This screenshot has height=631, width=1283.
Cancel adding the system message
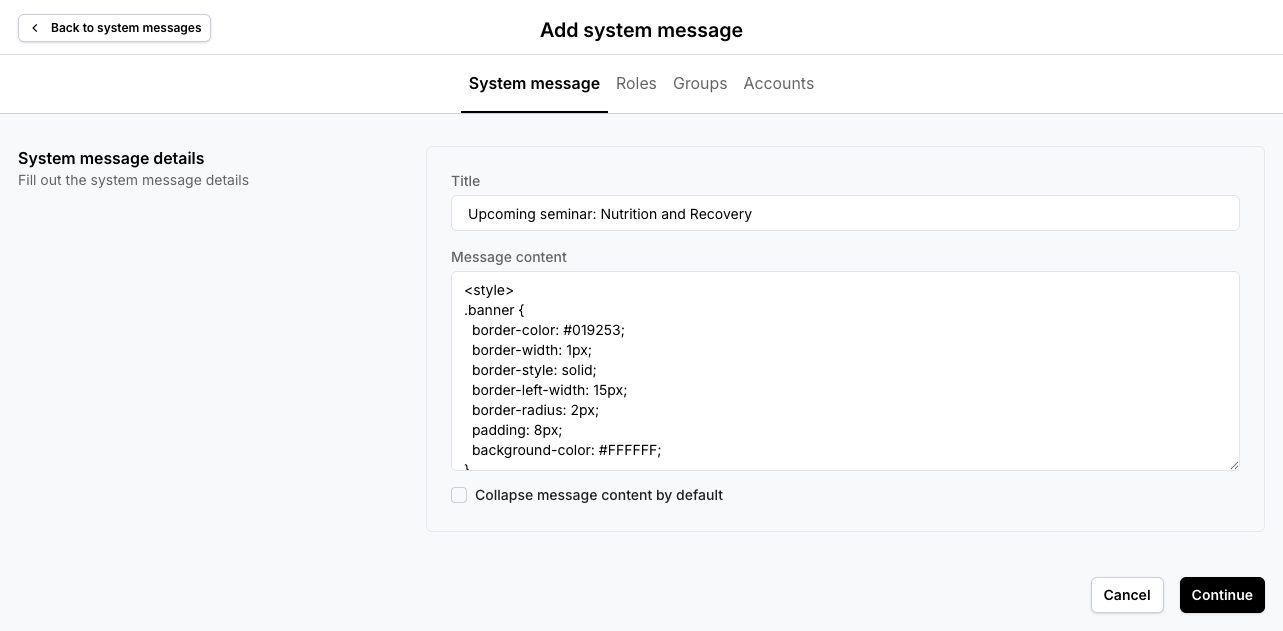[x=1127, y=595]
